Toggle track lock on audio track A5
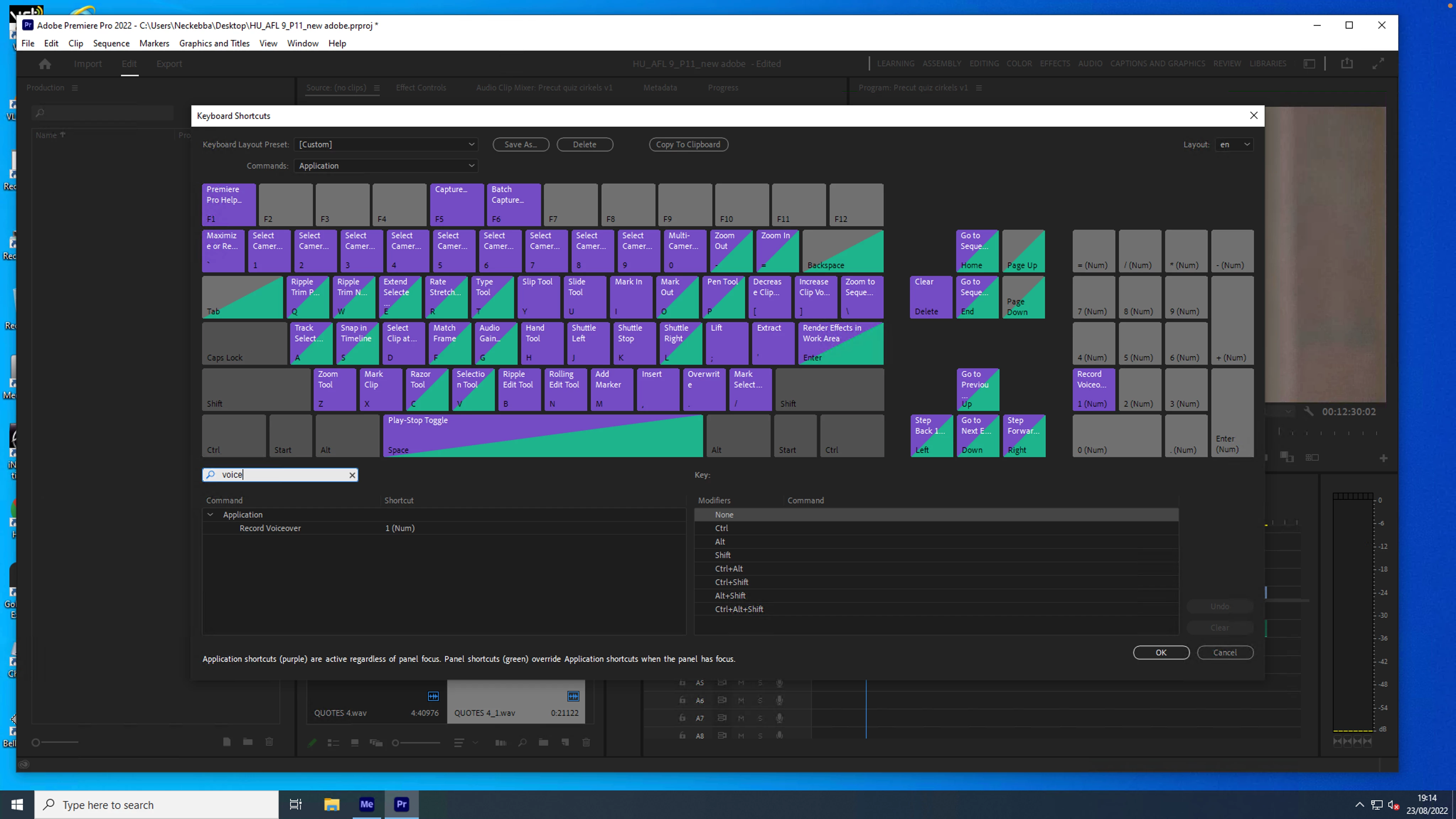This screenshot has height=819, width=1456. pyautogui.click(x=682, y=683)
